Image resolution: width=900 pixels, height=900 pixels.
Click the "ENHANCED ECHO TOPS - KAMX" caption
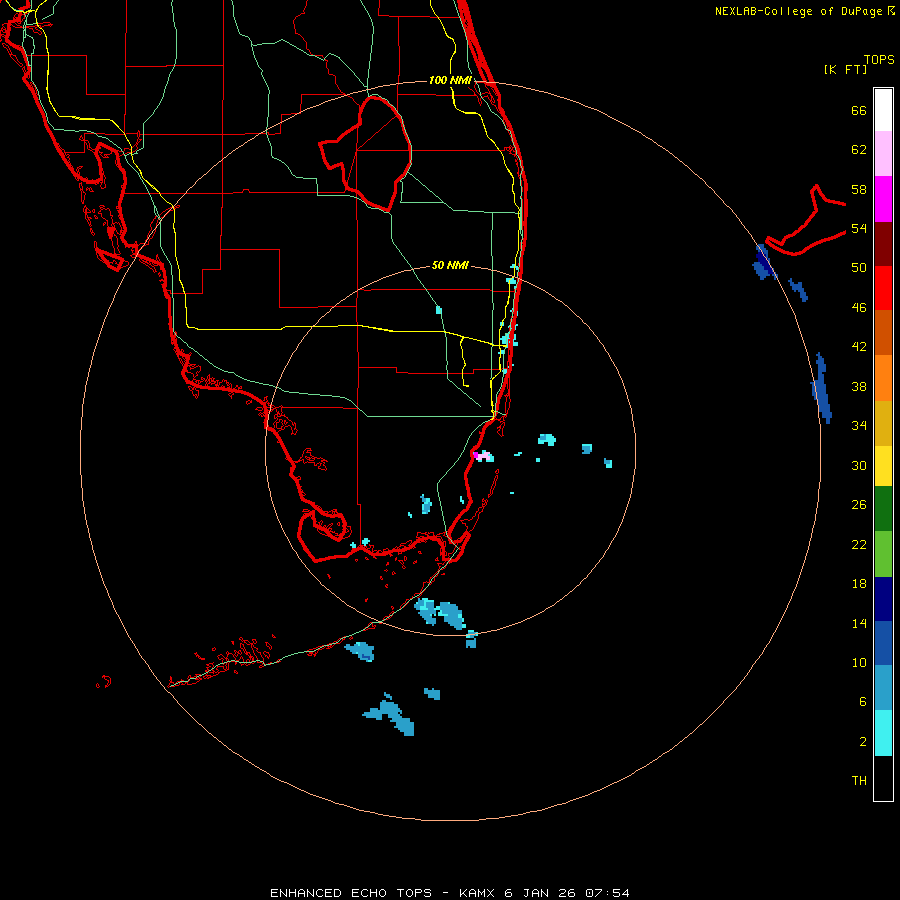(x=384, y=893)
